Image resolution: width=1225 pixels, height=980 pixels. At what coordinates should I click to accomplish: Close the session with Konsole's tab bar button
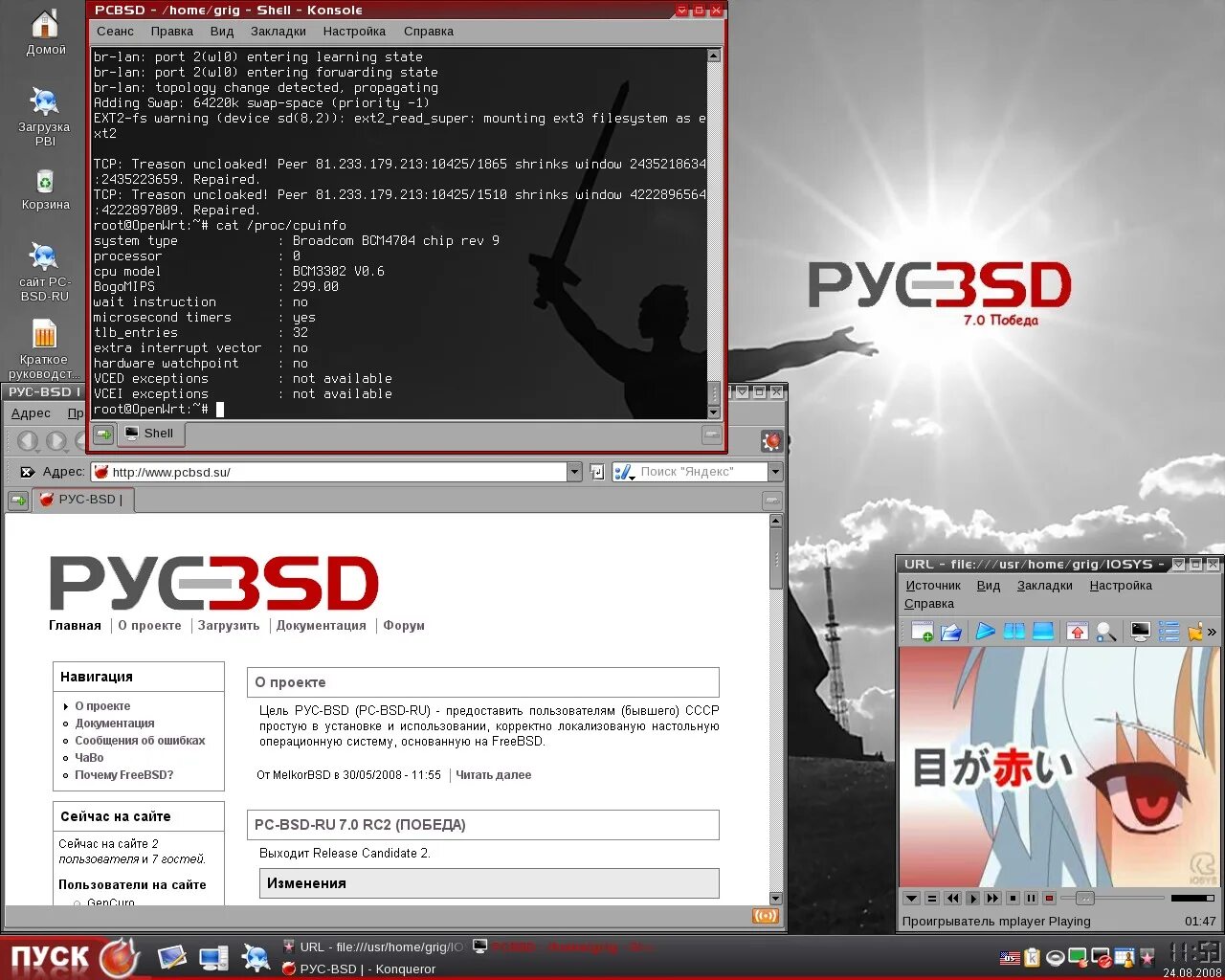tap(712, 434)
